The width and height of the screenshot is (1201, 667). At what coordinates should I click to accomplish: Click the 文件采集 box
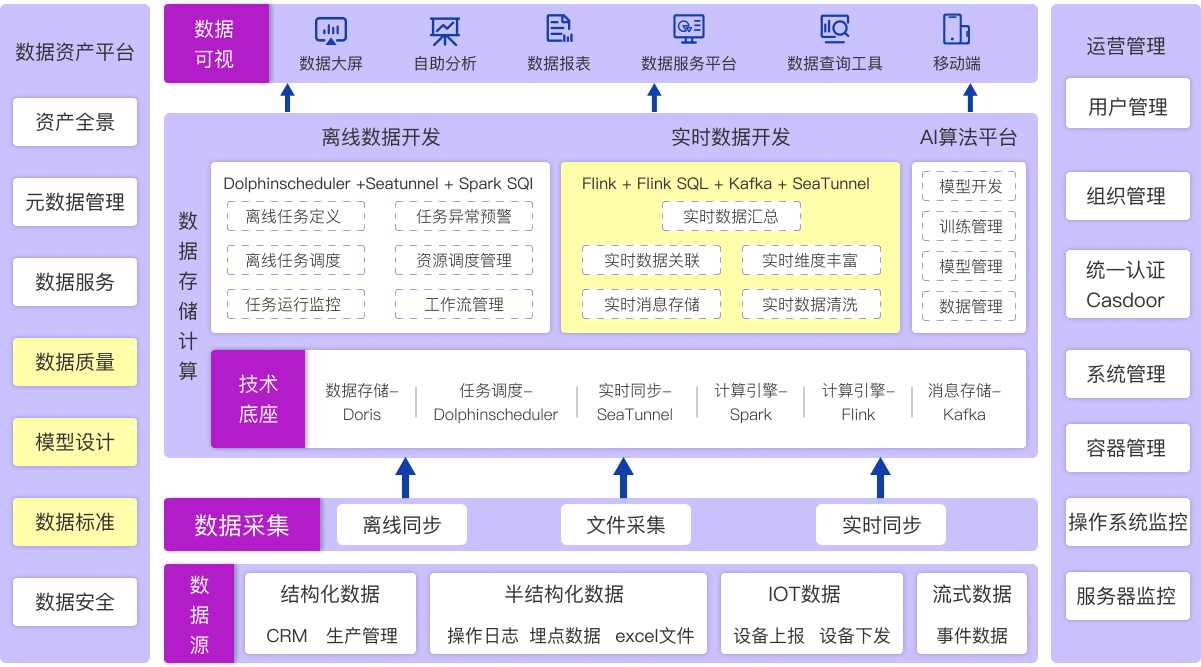[626, 525]
